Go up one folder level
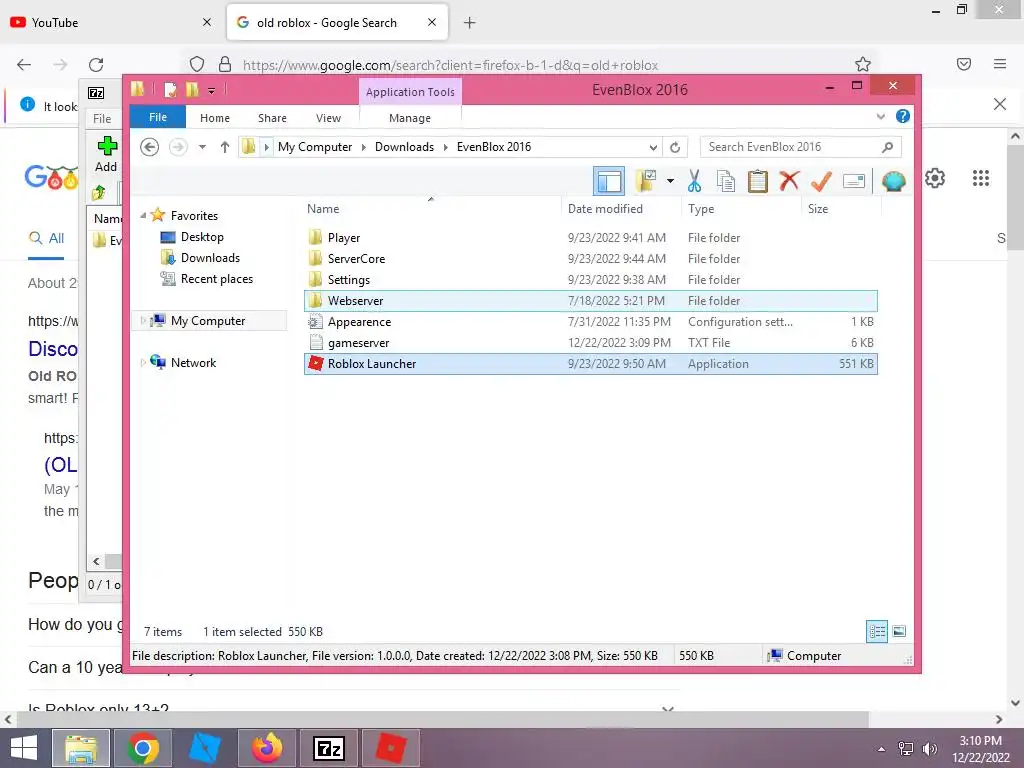This screenshot has height=768, width=1024. pyautogui.click(x=225, y=147)
